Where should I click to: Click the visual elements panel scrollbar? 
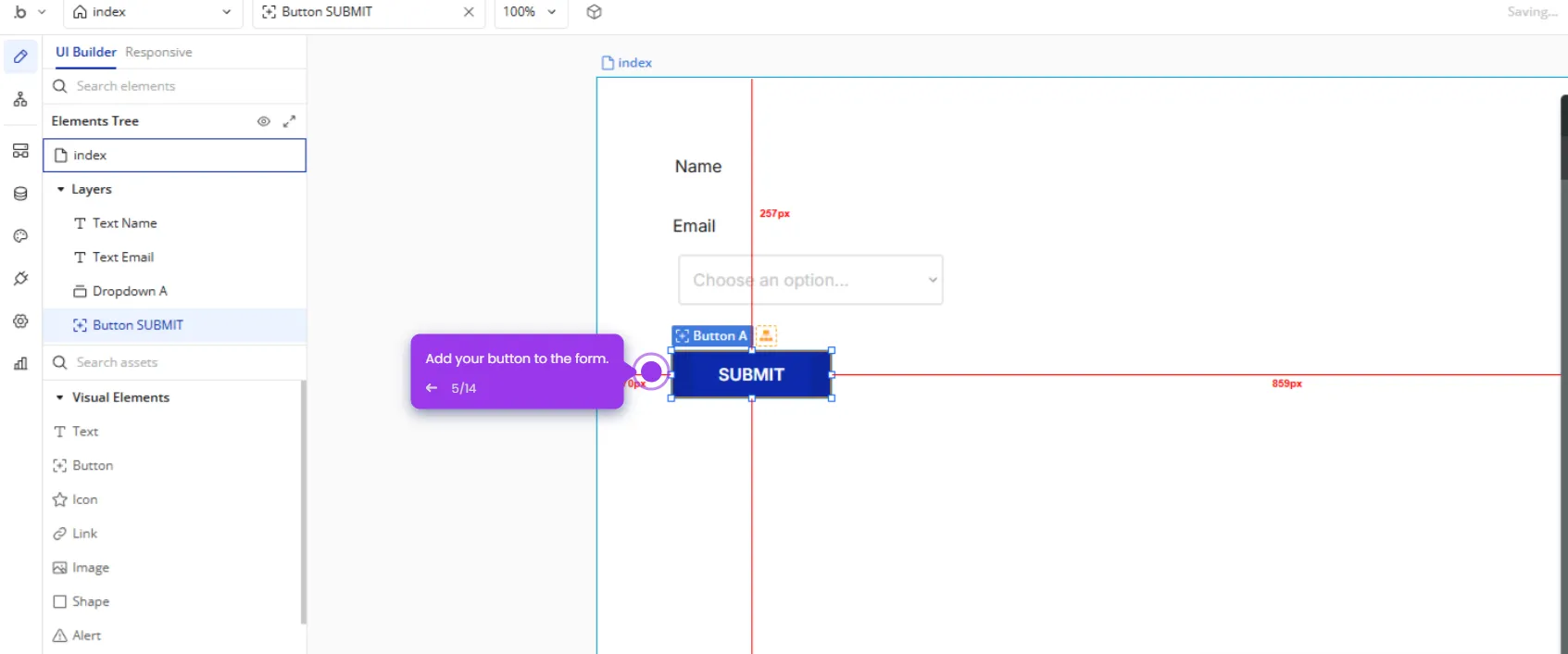303,502
